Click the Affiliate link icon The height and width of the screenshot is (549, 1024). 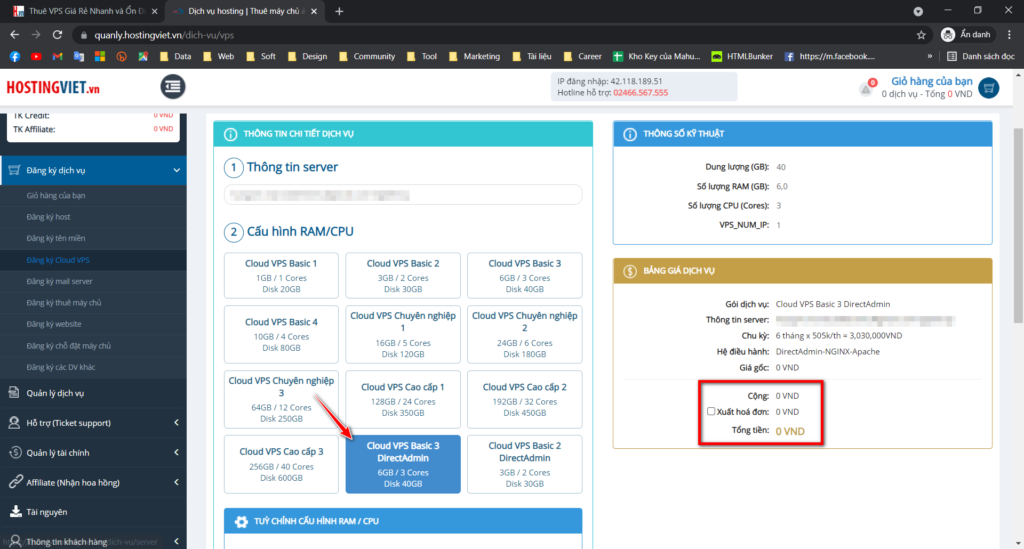click(15, 482)
